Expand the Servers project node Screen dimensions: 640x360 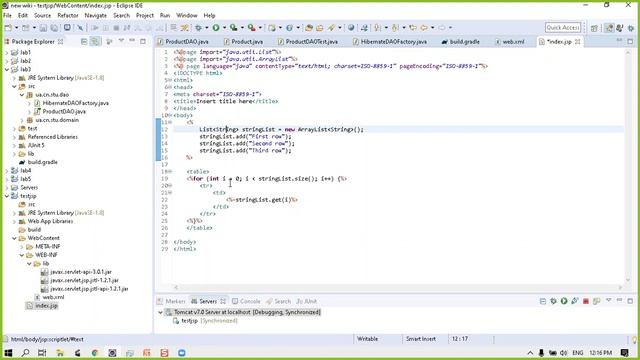pyautogui.click(x=7, y=188)
